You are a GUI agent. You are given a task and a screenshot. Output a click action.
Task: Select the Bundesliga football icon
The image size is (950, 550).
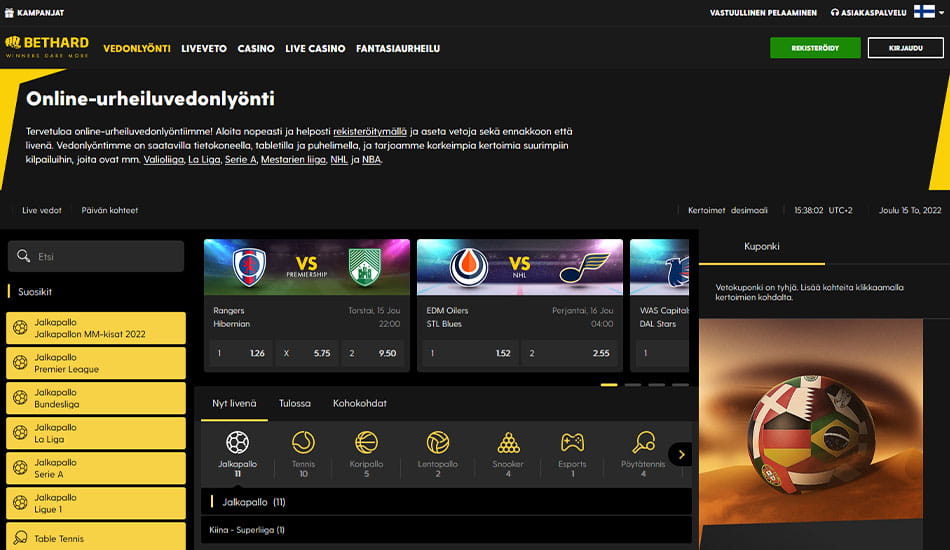tap(21, 398)
